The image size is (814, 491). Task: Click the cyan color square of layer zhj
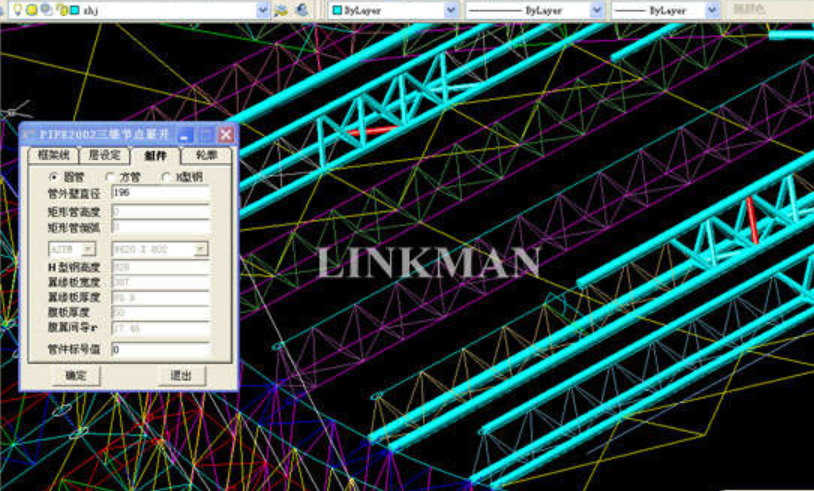click(75, 10)
